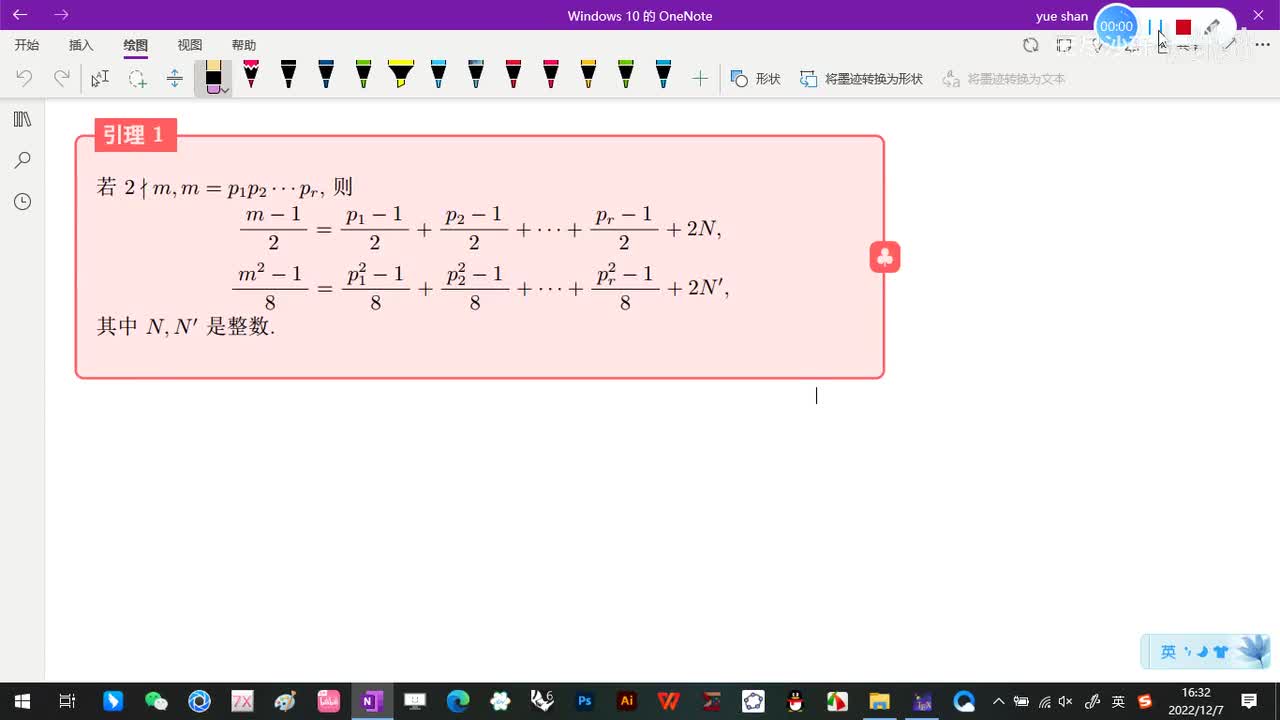Open the more options ellipsis menu
The width and height of the screenshot is (1280, 720).
pyautogui.click(x=1261, y=45)
